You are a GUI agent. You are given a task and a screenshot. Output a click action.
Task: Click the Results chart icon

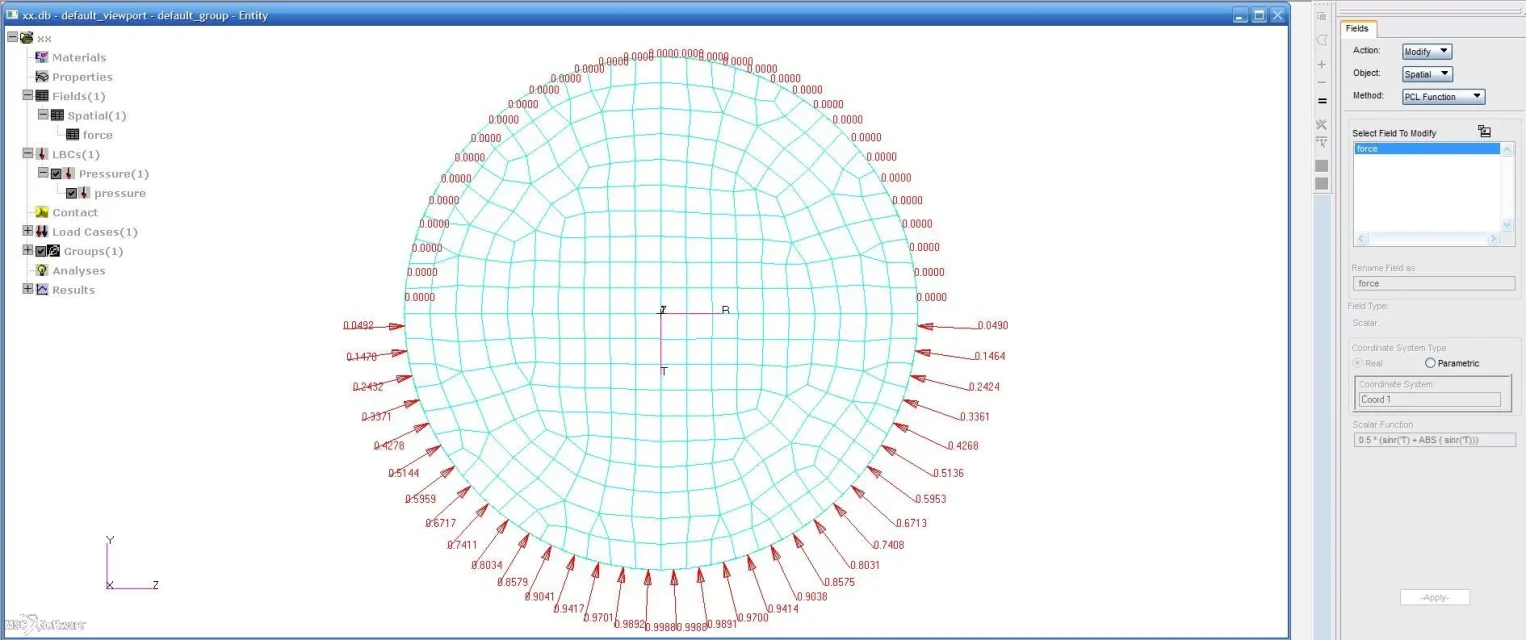coord(41,290)
